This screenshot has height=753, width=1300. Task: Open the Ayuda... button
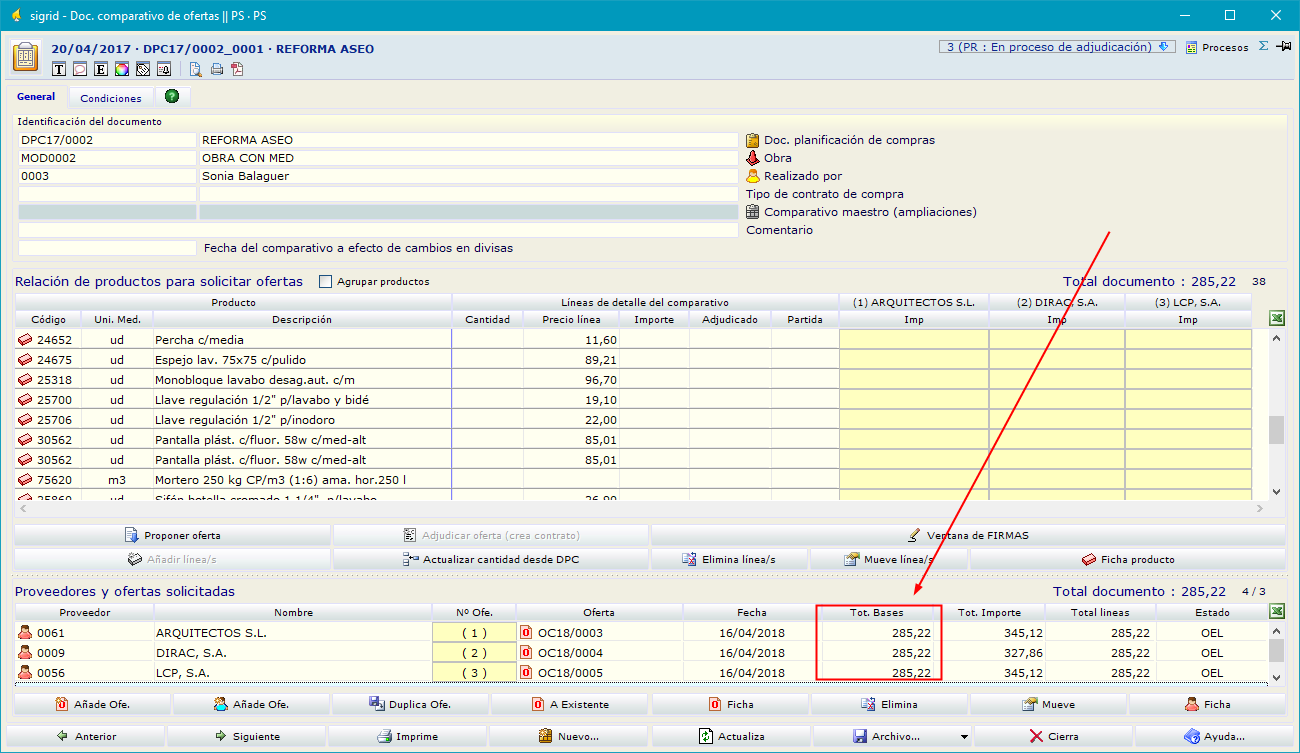[1215, 736]
